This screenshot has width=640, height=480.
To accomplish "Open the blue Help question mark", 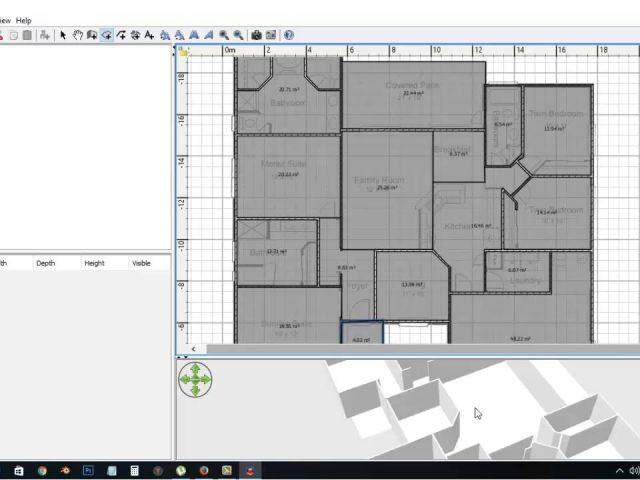I will 289,35.
